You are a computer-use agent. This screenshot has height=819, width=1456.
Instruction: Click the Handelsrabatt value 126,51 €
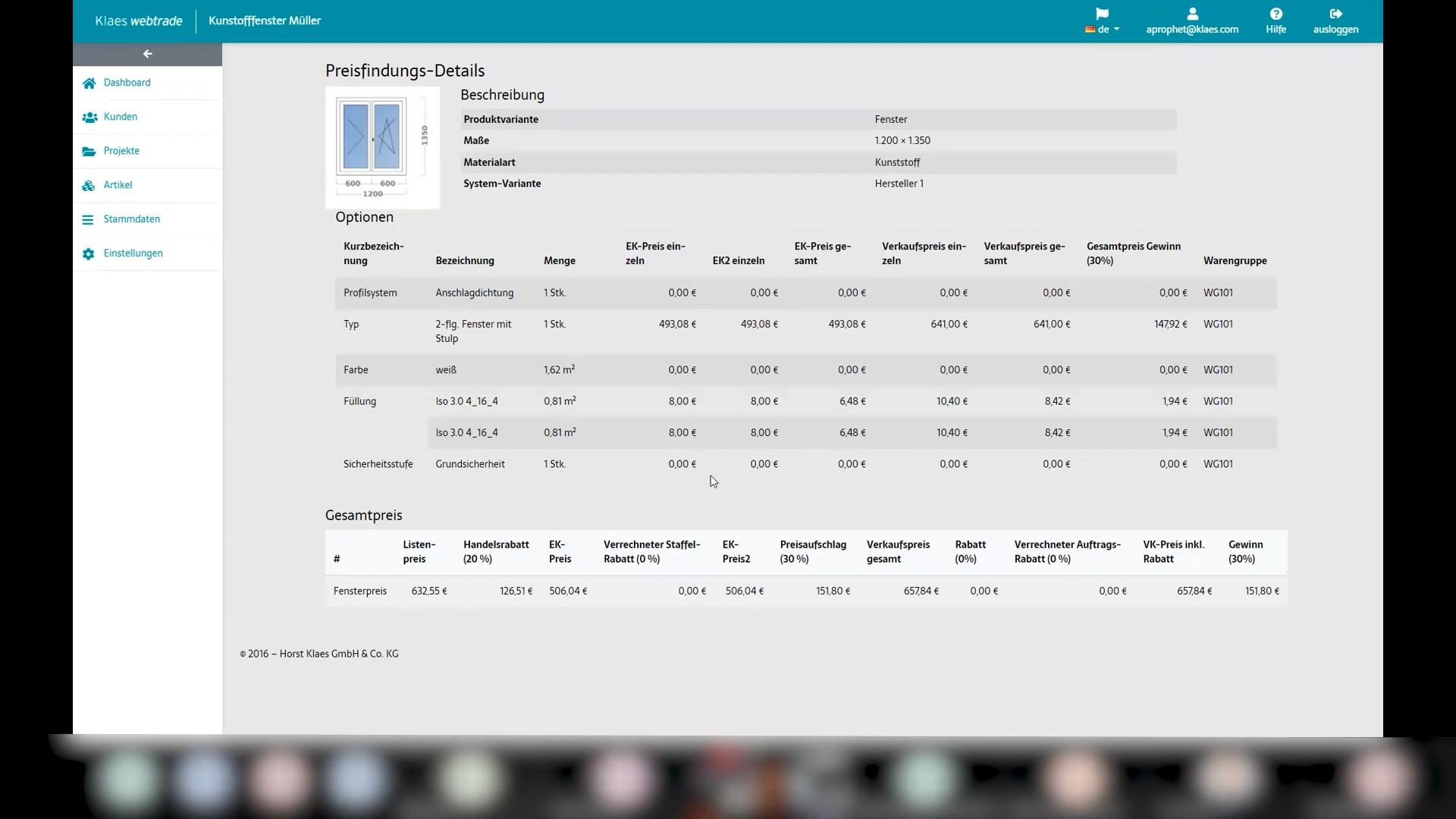click(516, 591)
